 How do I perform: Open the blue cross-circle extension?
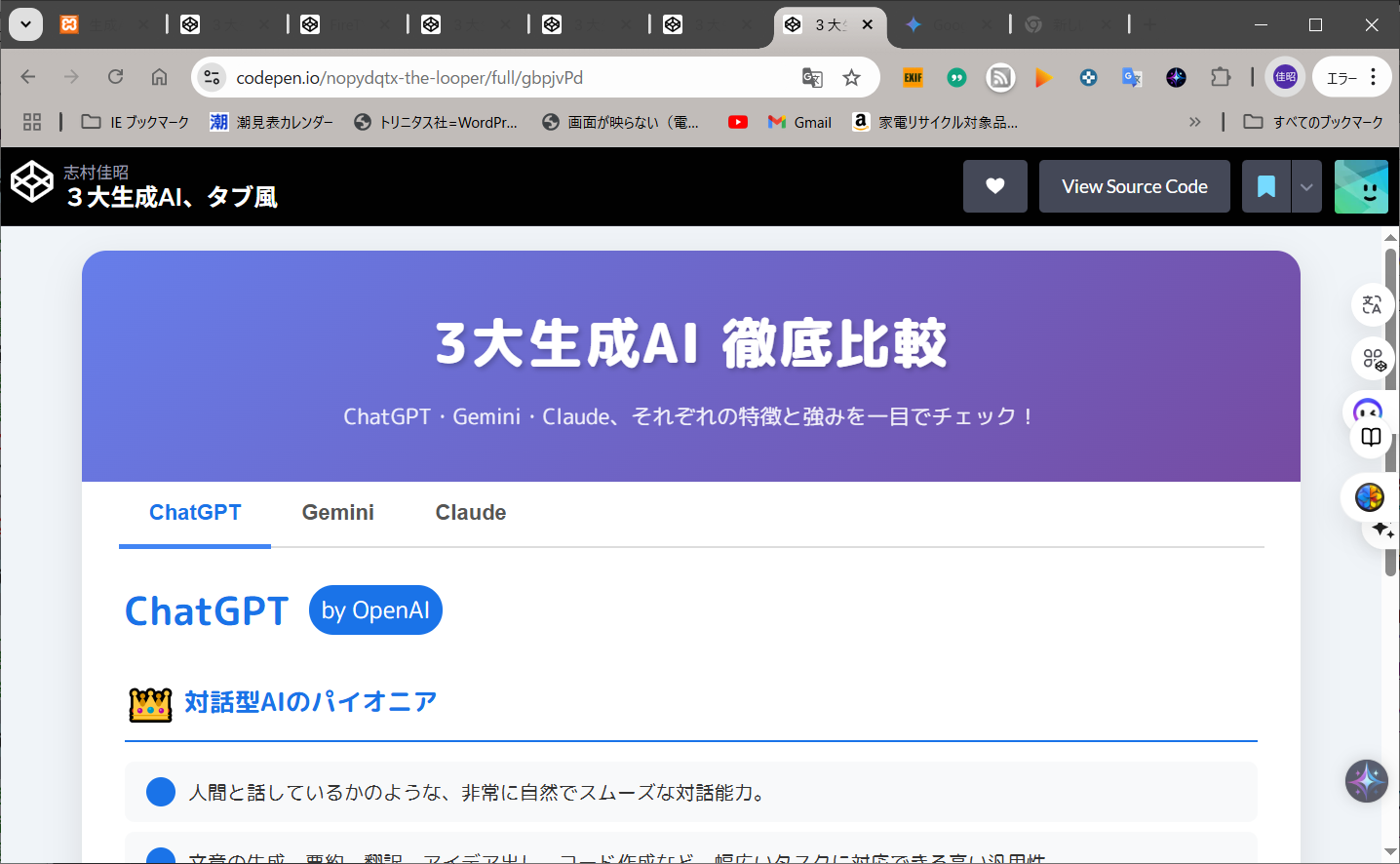tap(1088, 77)
